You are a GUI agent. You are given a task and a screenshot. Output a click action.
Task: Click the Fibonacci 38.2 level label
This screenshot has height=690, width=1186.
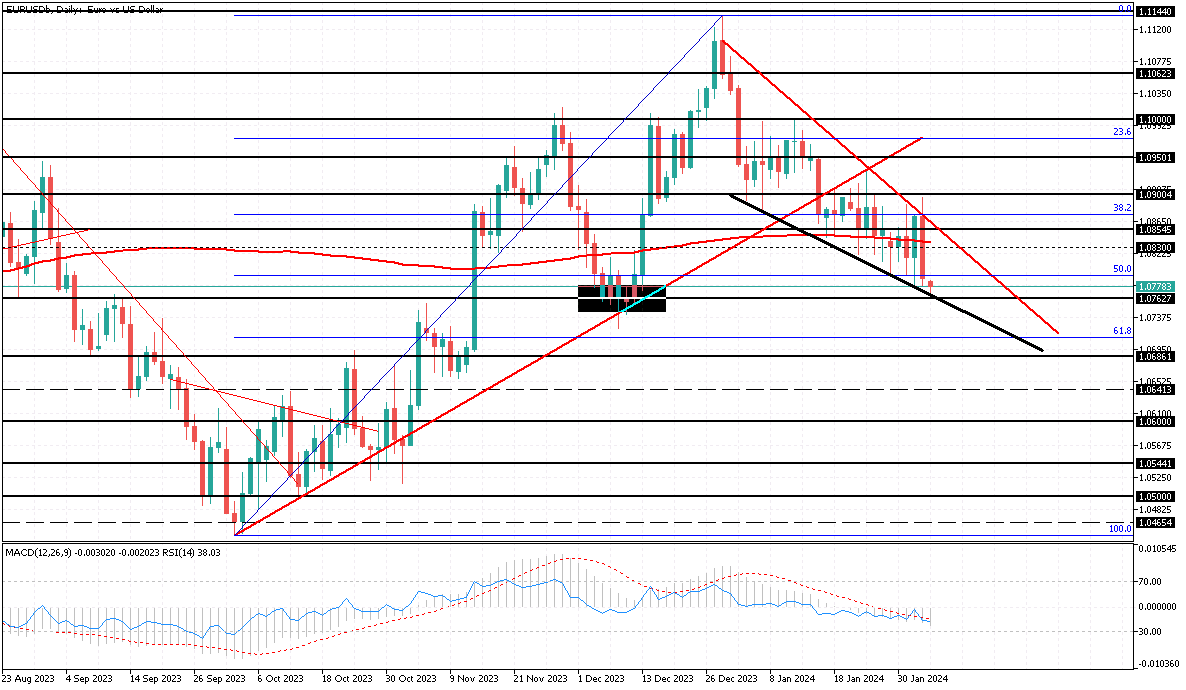click(1122, 207)
